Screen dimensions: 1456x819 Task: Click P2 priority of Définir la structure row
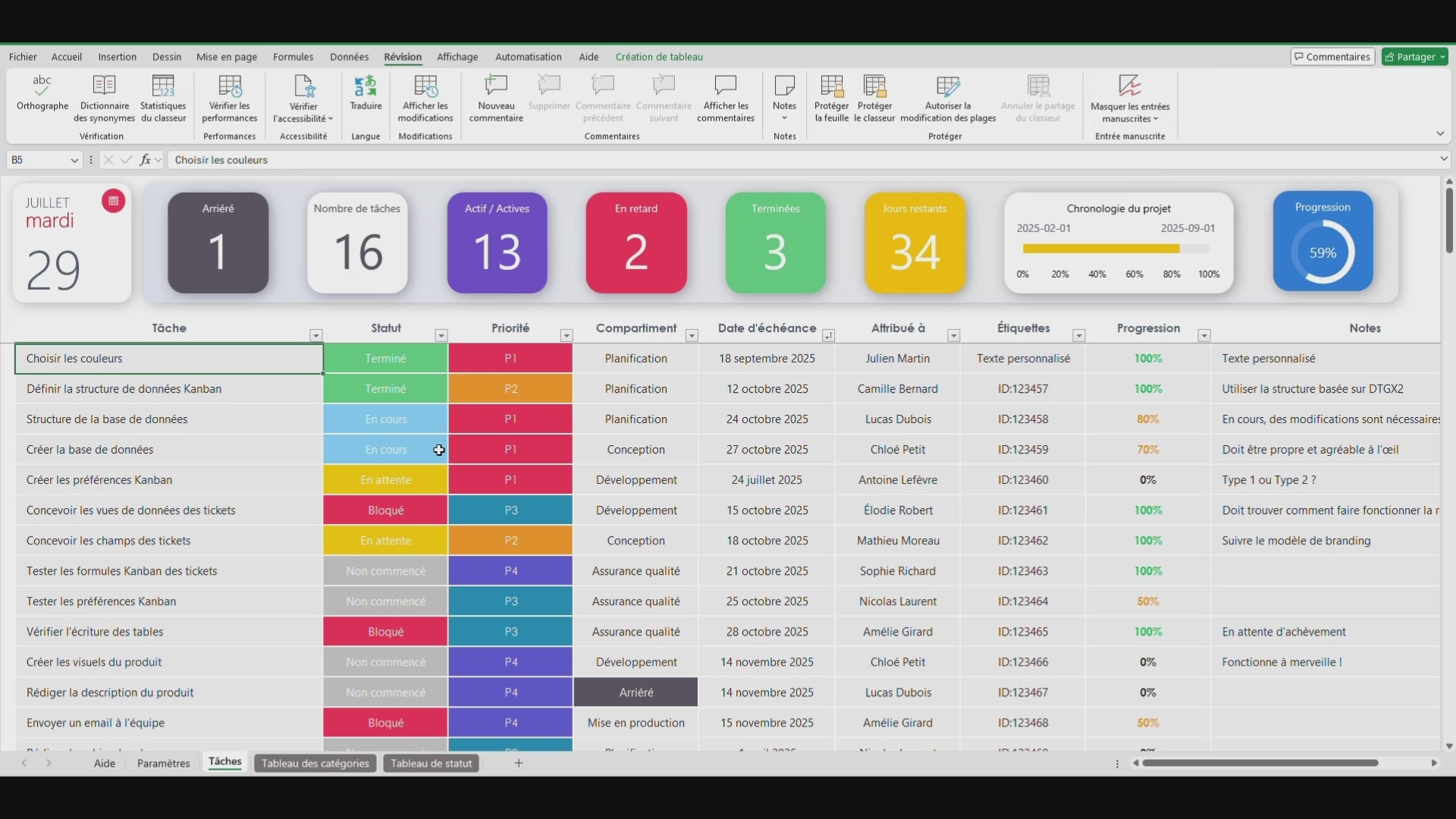pos(510,389)
